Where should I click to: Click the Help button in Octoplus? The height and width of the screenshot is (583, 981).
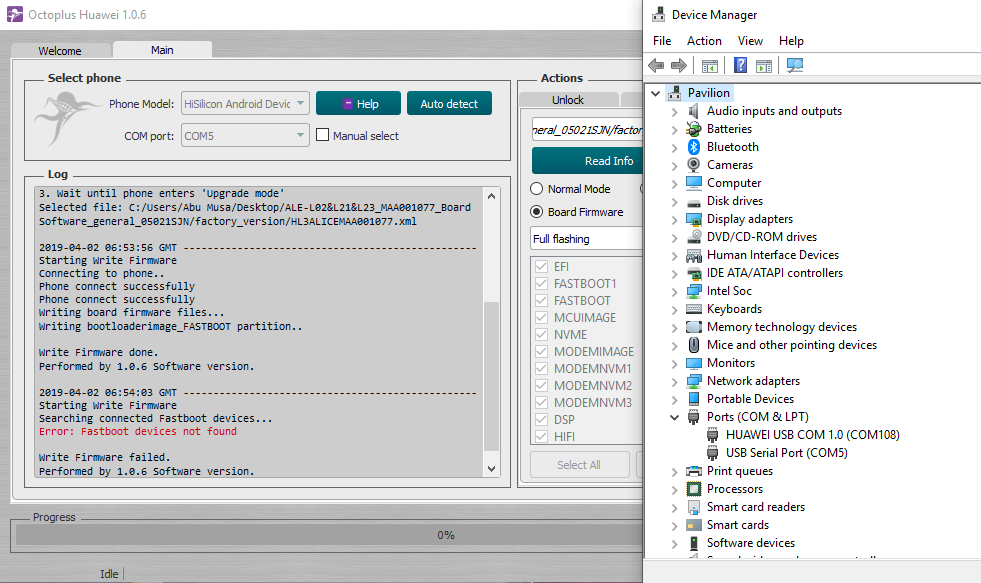[x=358, y=103]
